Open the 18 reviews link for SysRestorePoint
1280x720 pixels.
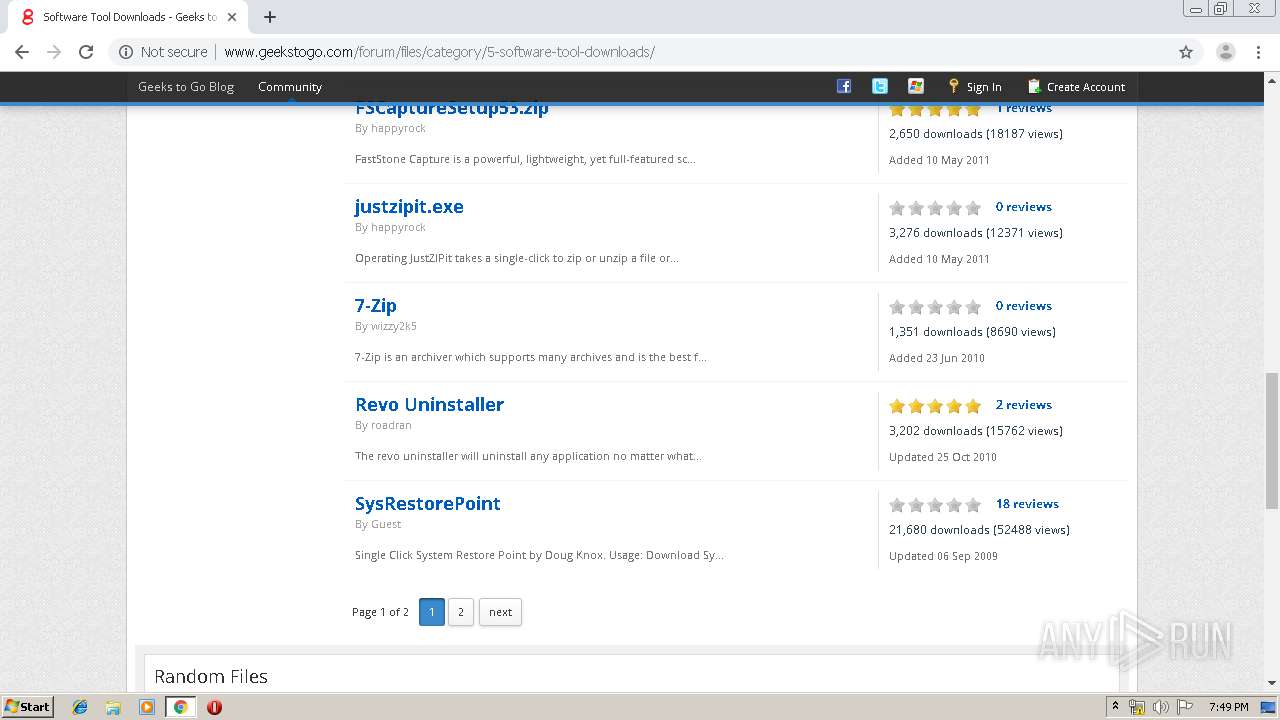click(x=1027, y=504)
